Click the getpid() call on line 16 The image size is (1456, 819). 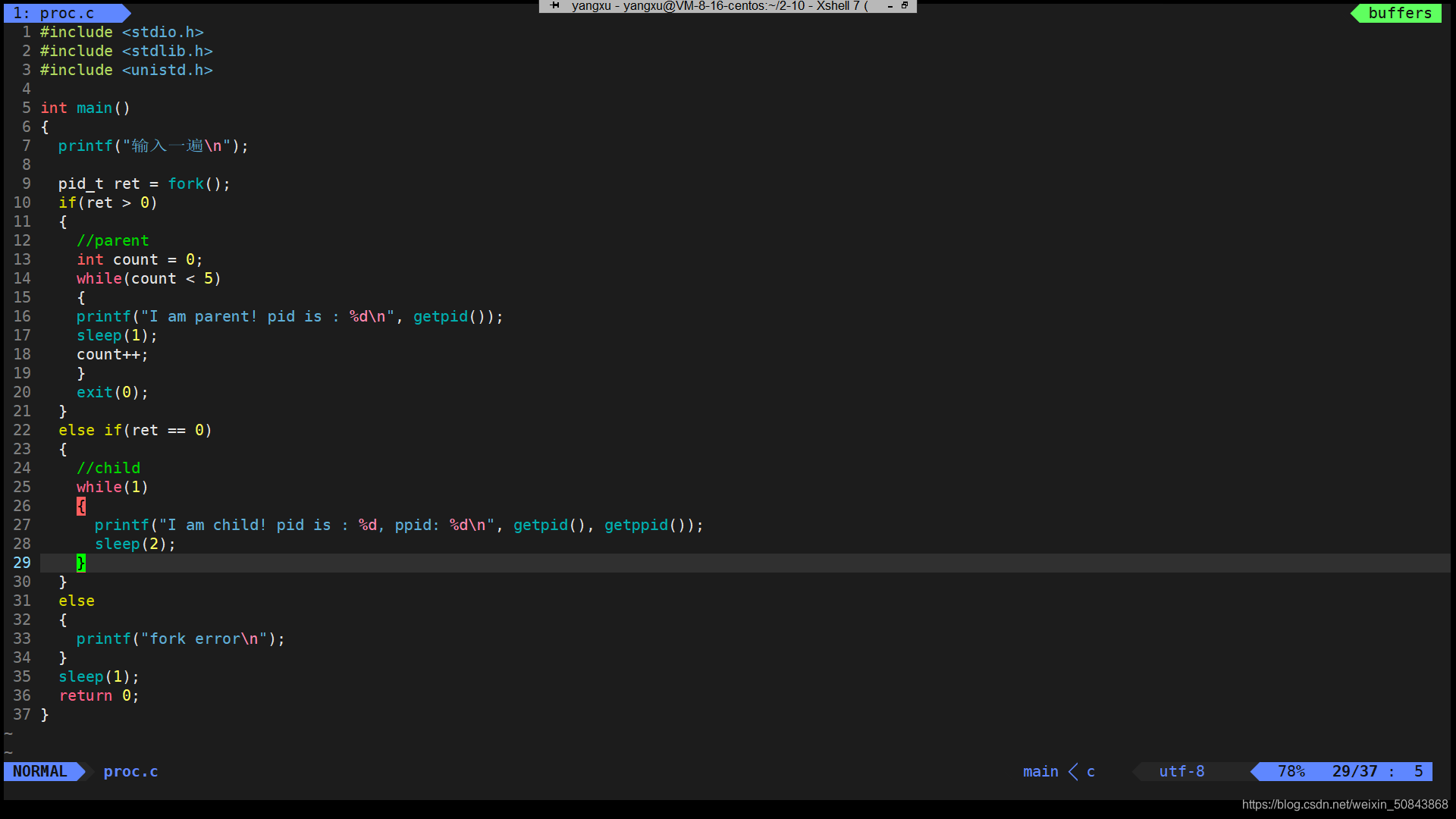pyautogui.click(x=450, y=316)
